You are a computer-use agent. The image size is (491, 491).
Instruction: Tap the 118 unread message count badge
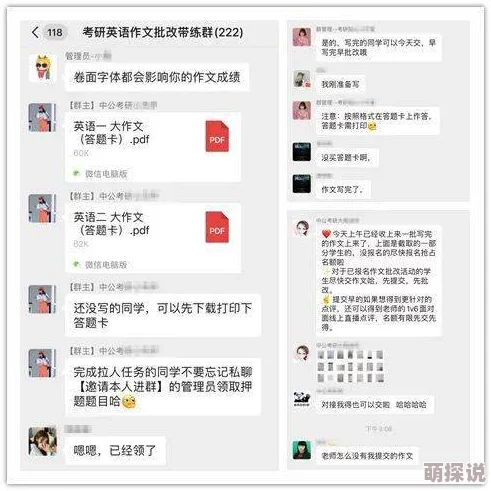(x=55, y=33)
